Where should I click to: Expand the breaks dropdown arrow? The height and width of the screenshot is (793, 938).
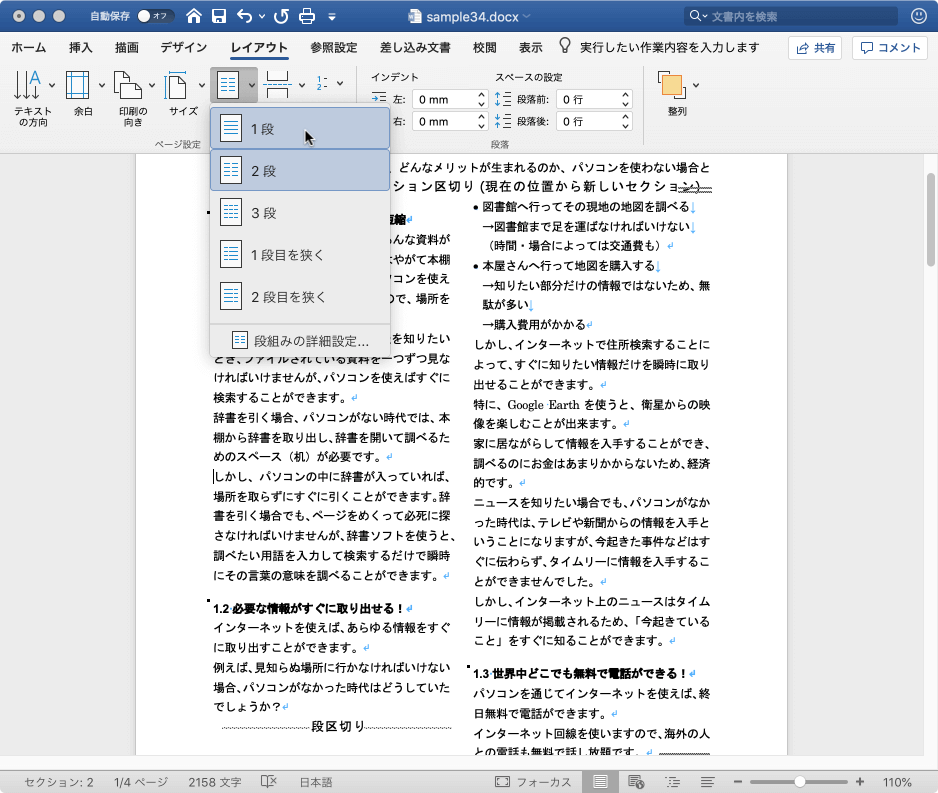[302, 84]
